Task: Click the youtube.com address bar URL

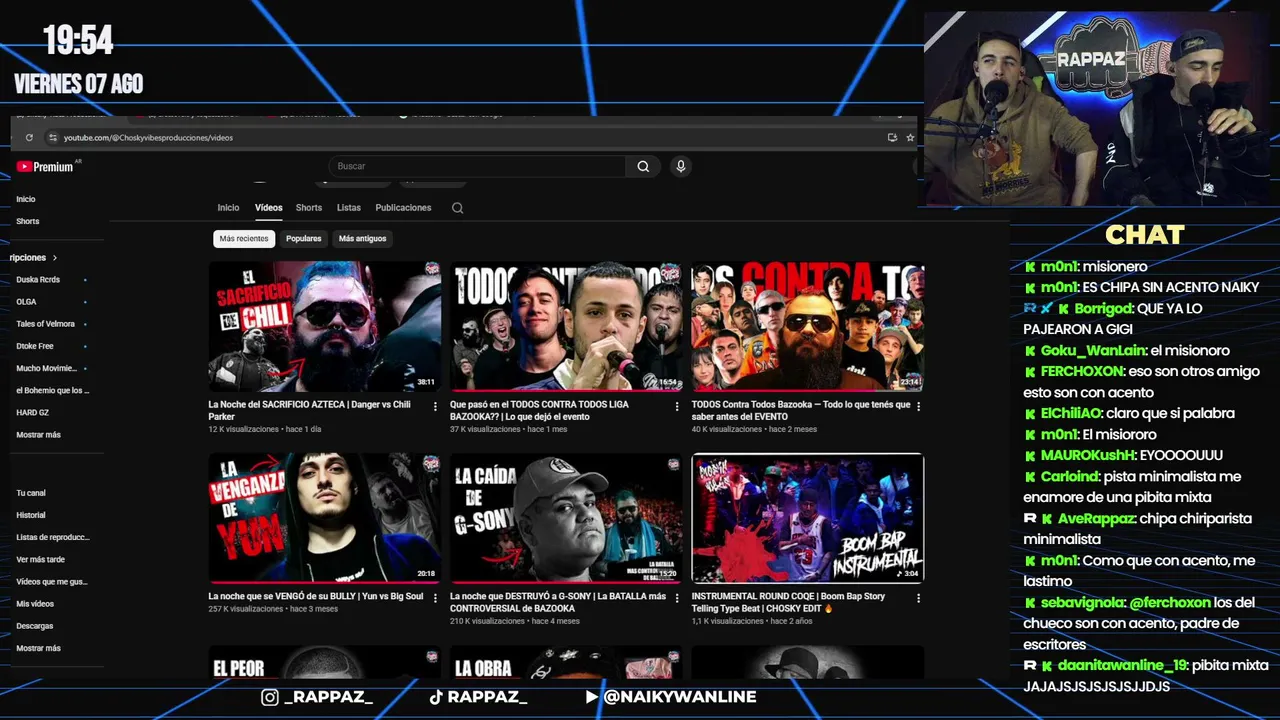Action: coord(148,138)
